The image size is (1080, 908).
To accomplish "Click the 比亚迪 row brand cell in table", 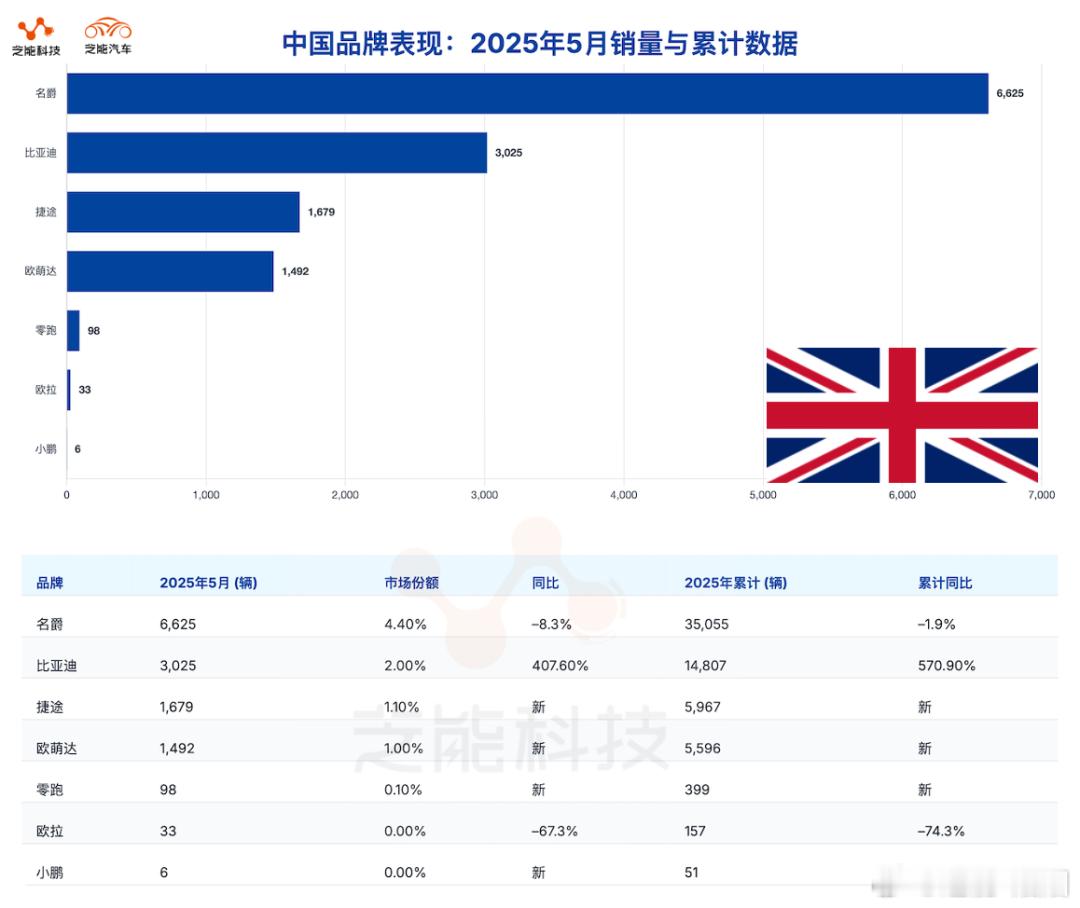I will 56,665.
